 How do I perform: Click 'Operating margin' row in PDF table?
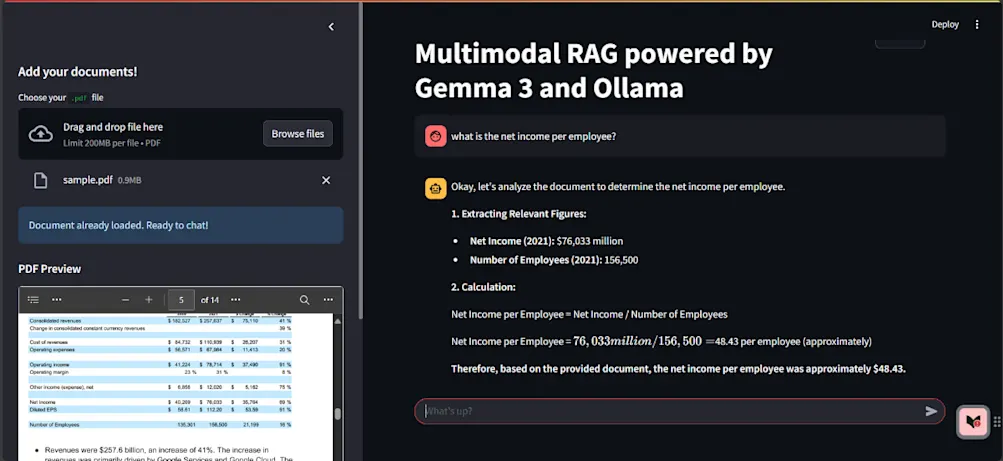coord(160,371)
